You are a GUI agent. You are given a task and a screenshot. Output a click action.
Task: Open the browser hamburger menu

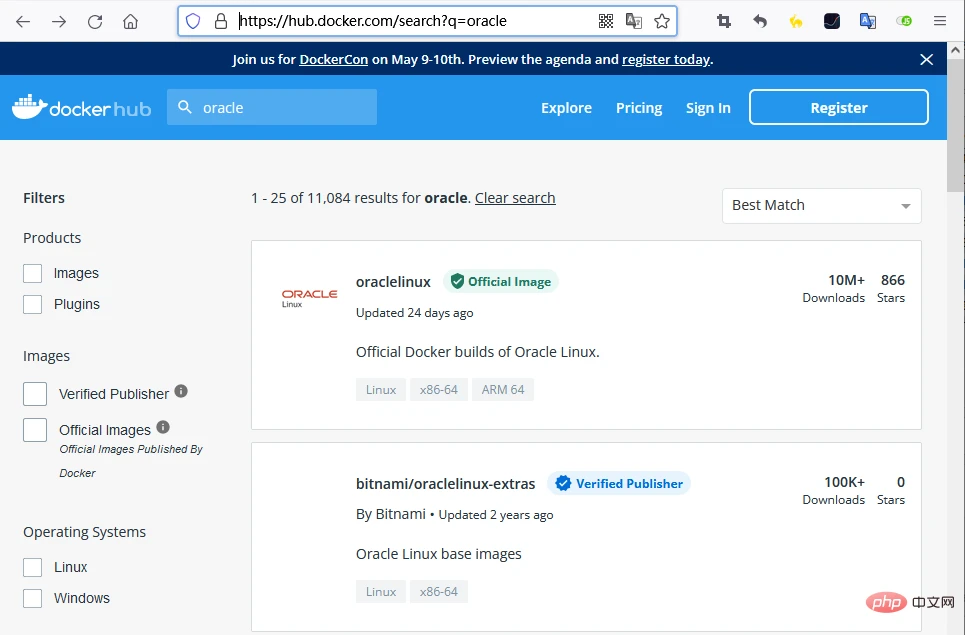[x=940, y=22]
